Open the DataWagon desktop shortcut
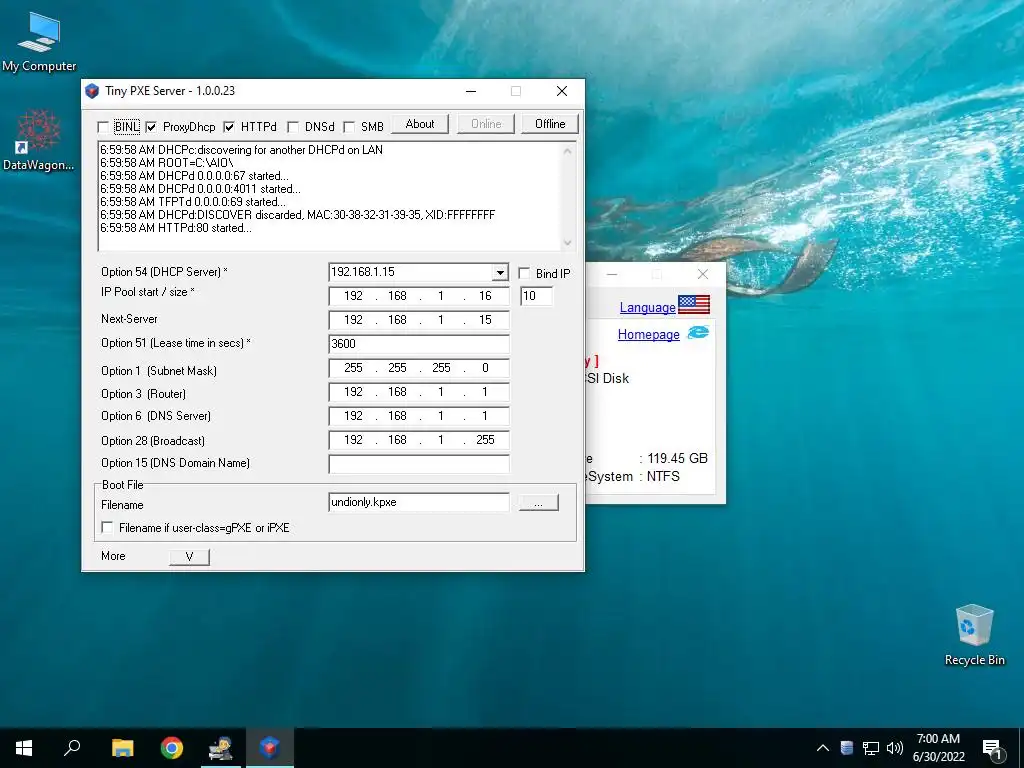This screenshot has width=1024, height=768. [x=38, y=140]
